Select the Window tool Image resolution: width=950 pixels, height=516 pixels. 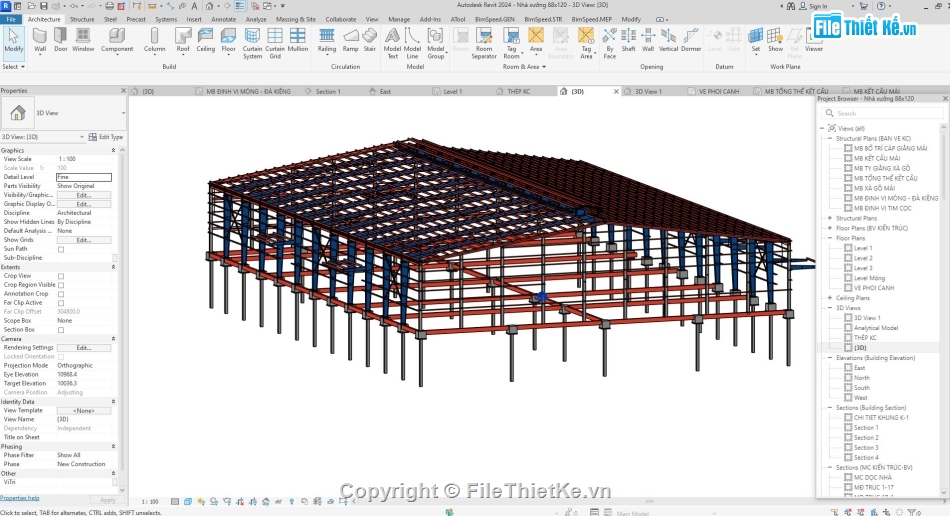[83, 40]
